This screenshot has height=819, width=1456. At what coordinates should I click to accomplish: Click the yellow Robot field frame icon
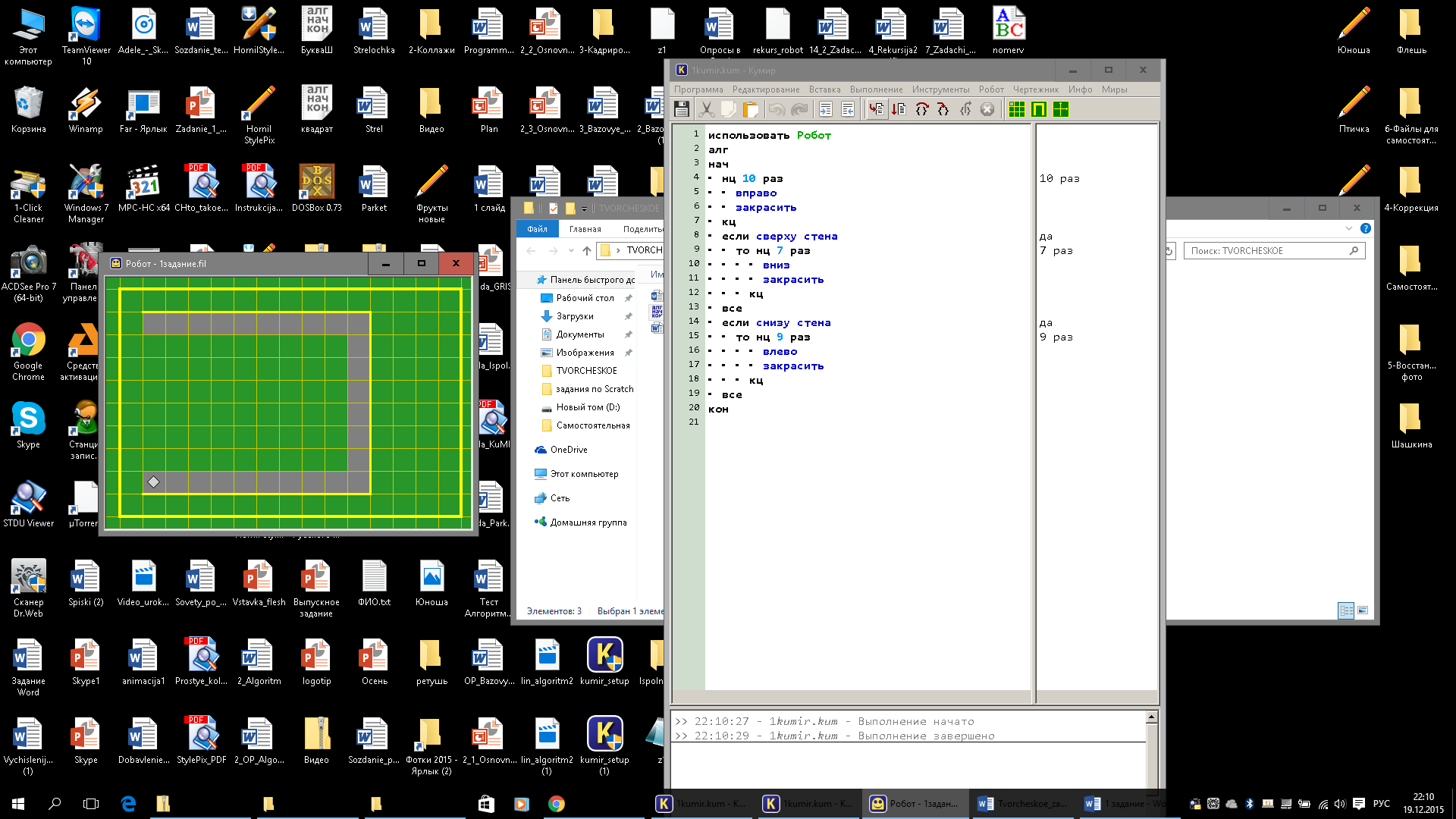pyautogui.click(x=1038, y=109)
